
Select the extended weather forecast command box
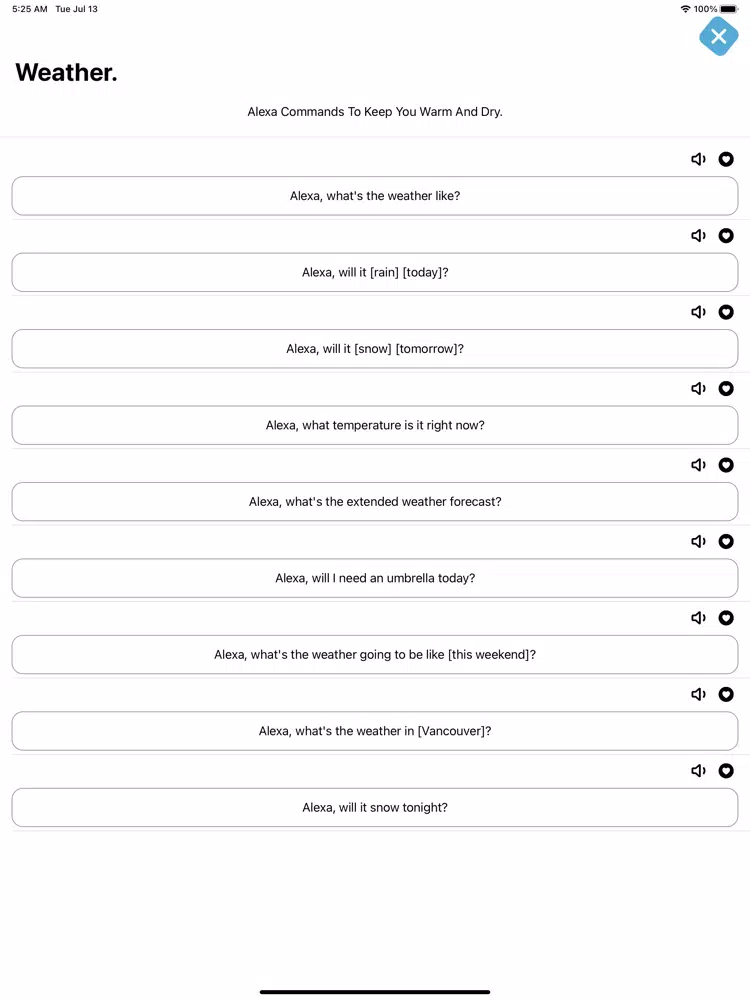(x=375, y=502)
